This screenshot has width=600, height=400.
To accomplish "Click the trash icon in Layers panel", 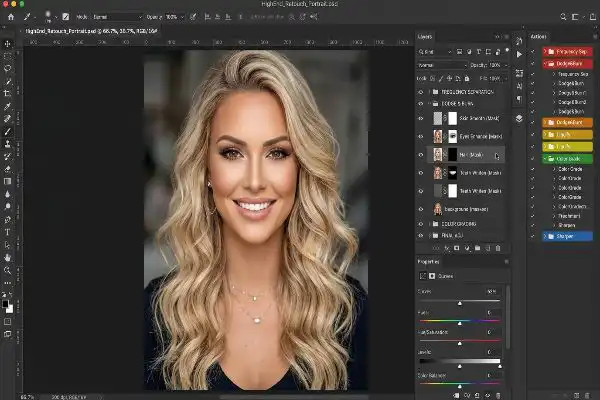I will 498,248.
